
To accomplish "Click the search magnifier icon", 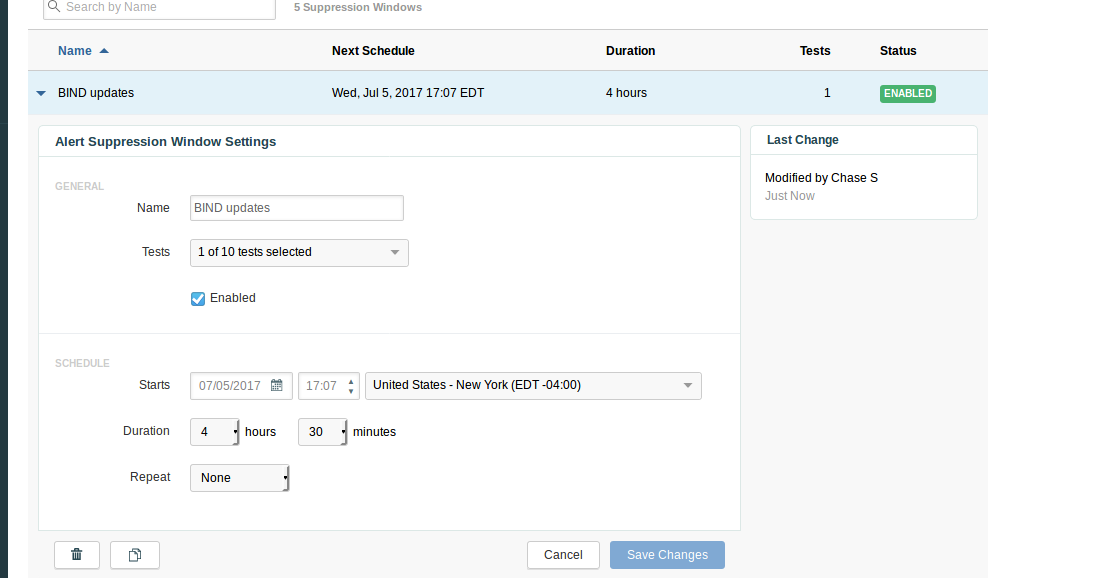I will coord(55,7).
